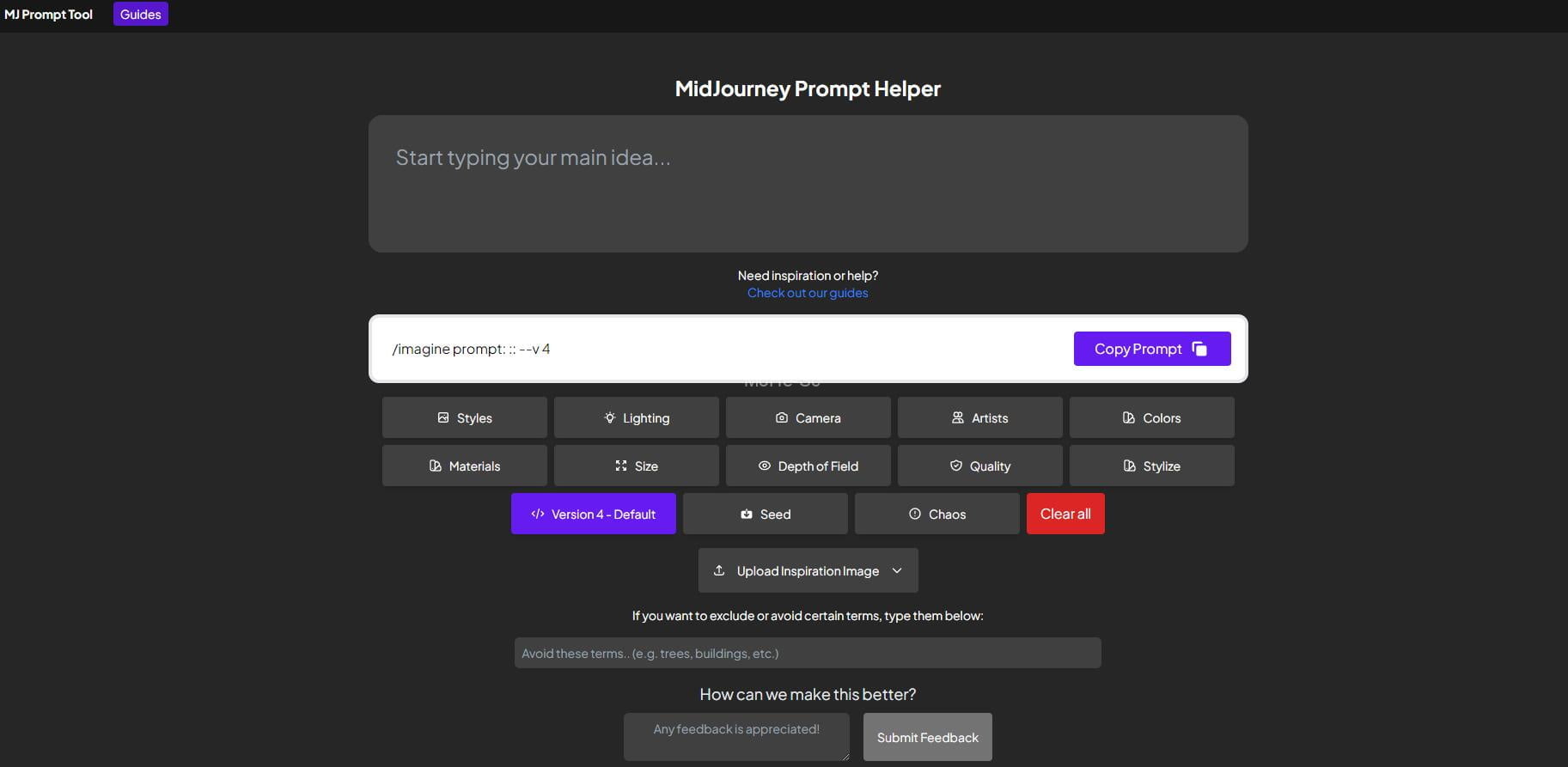The image size is (1568, 767).
Task: Select the Materials option
Action: pos(464,466)
